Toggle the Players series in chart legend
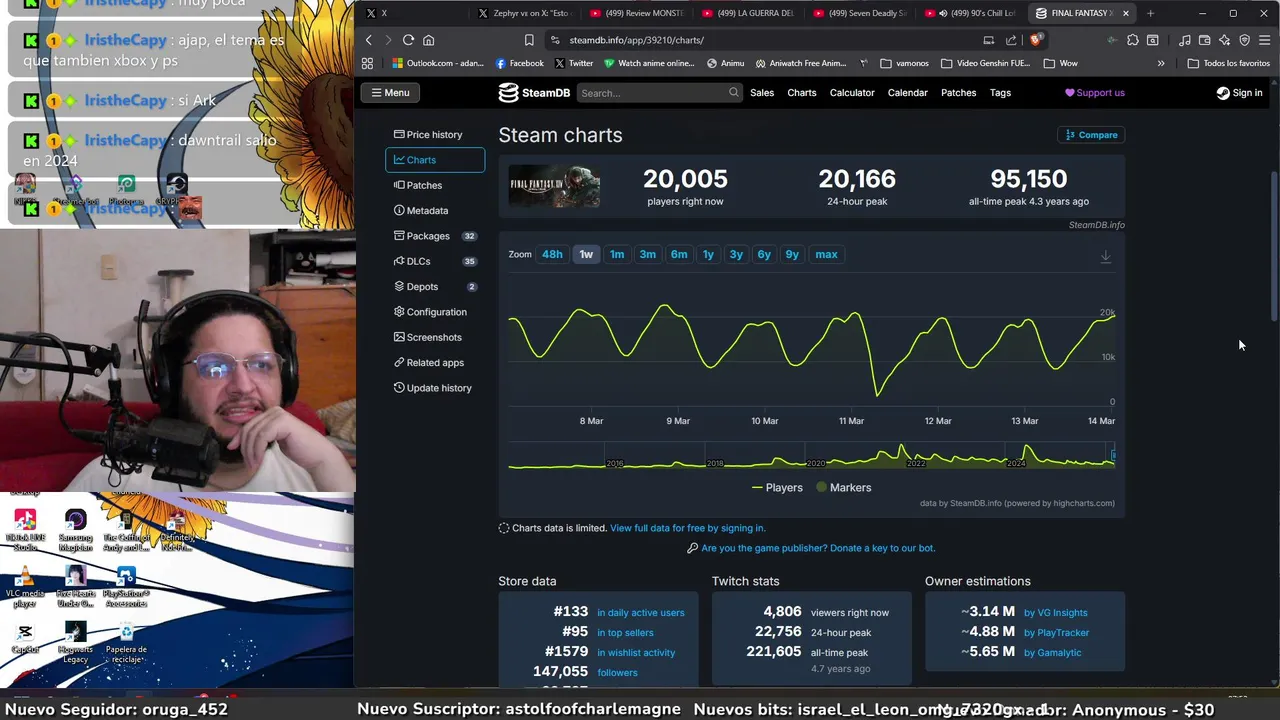The width and height of the screenshot is (1280, 720). (777, 488)
